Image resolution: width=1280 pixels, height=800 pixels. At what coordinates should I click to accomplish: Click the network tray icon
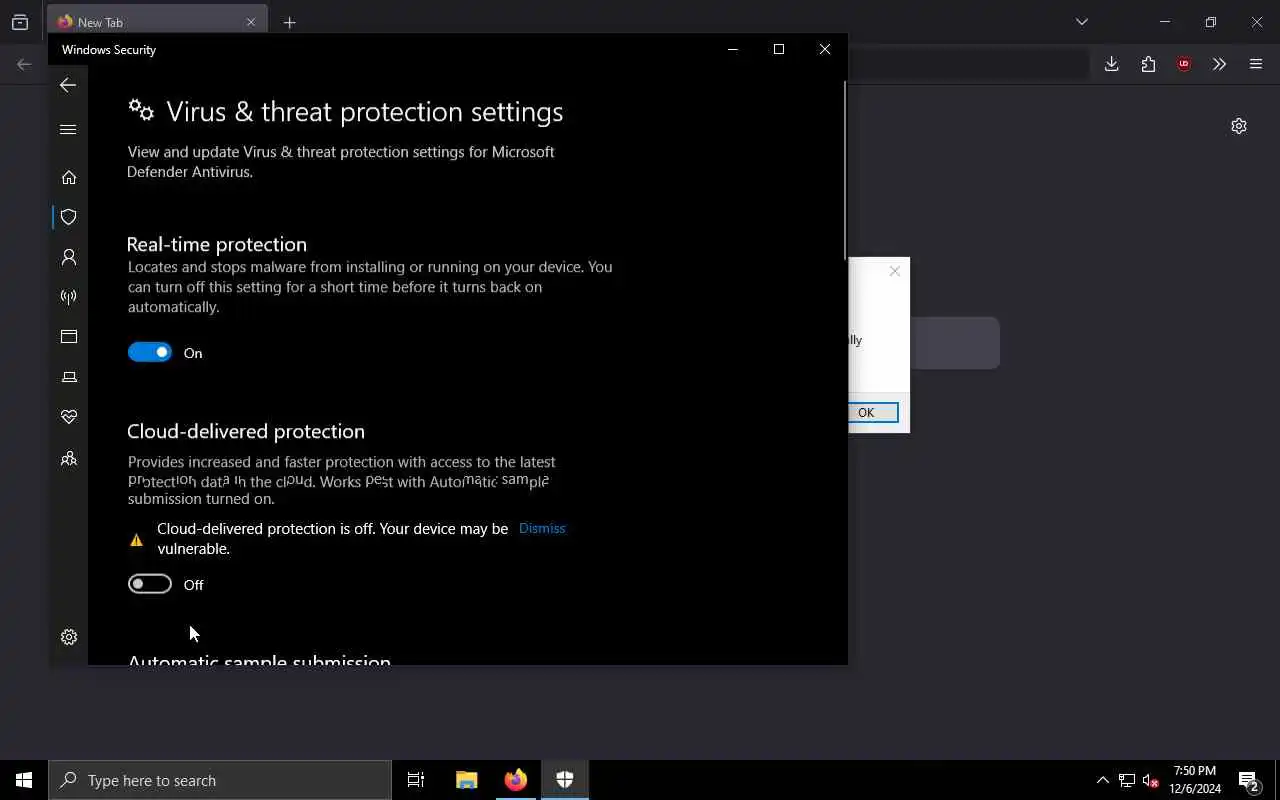tap(1127, 780)
